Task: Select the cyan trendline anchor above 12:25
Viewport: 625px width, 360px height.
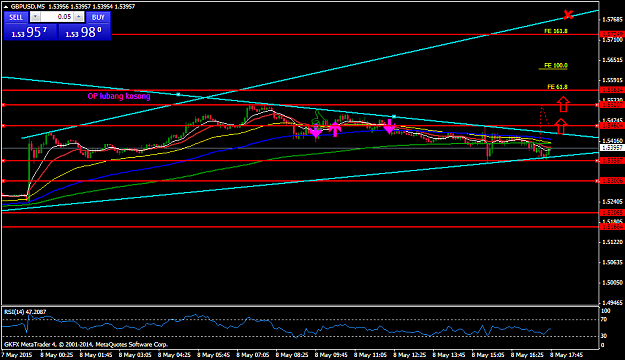Action: [x=394, y=116]
